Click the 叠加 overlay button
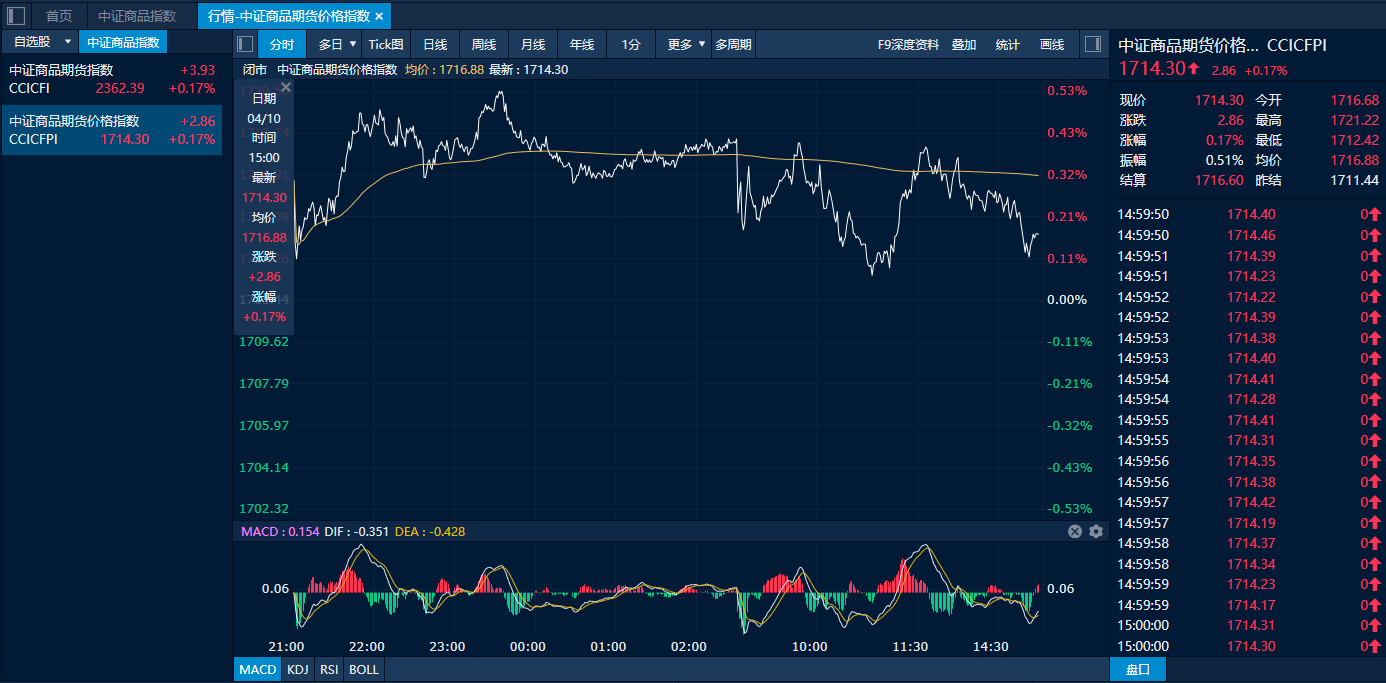This screenshot has height=683, width=1386. click(x=964, y=44)
